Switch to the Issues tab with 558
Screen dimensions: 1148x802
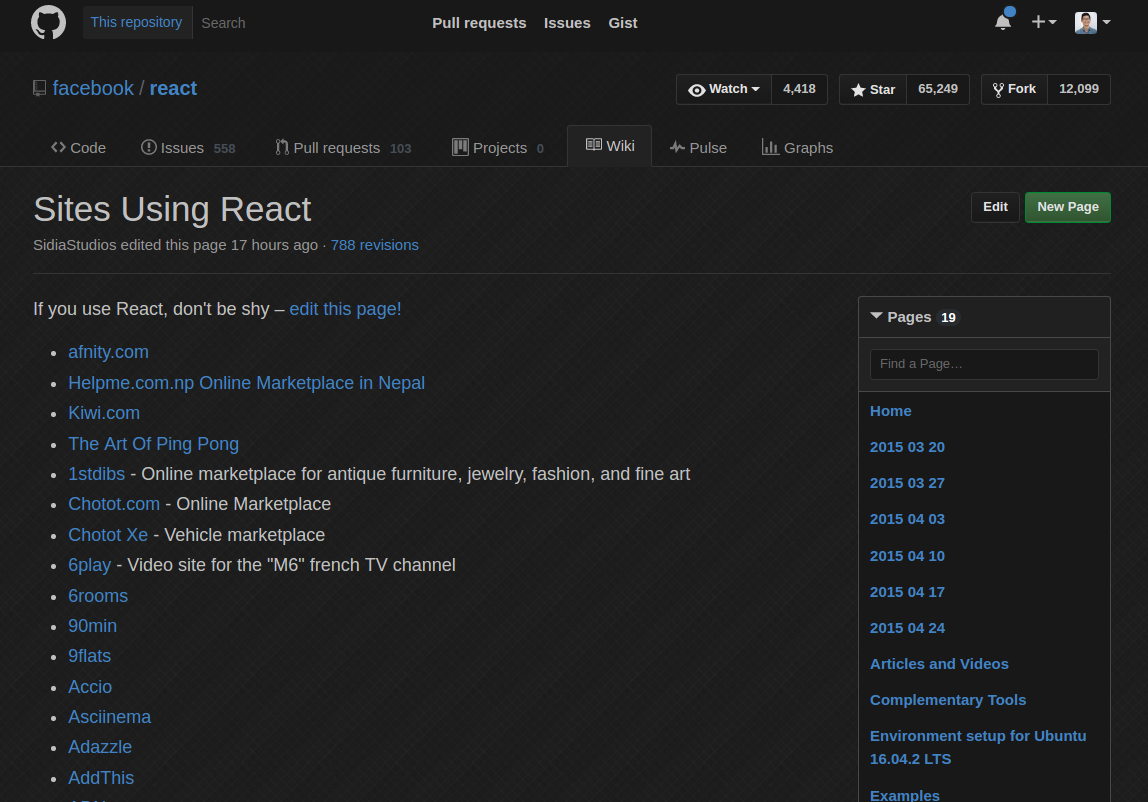click(x=187, y=148)
